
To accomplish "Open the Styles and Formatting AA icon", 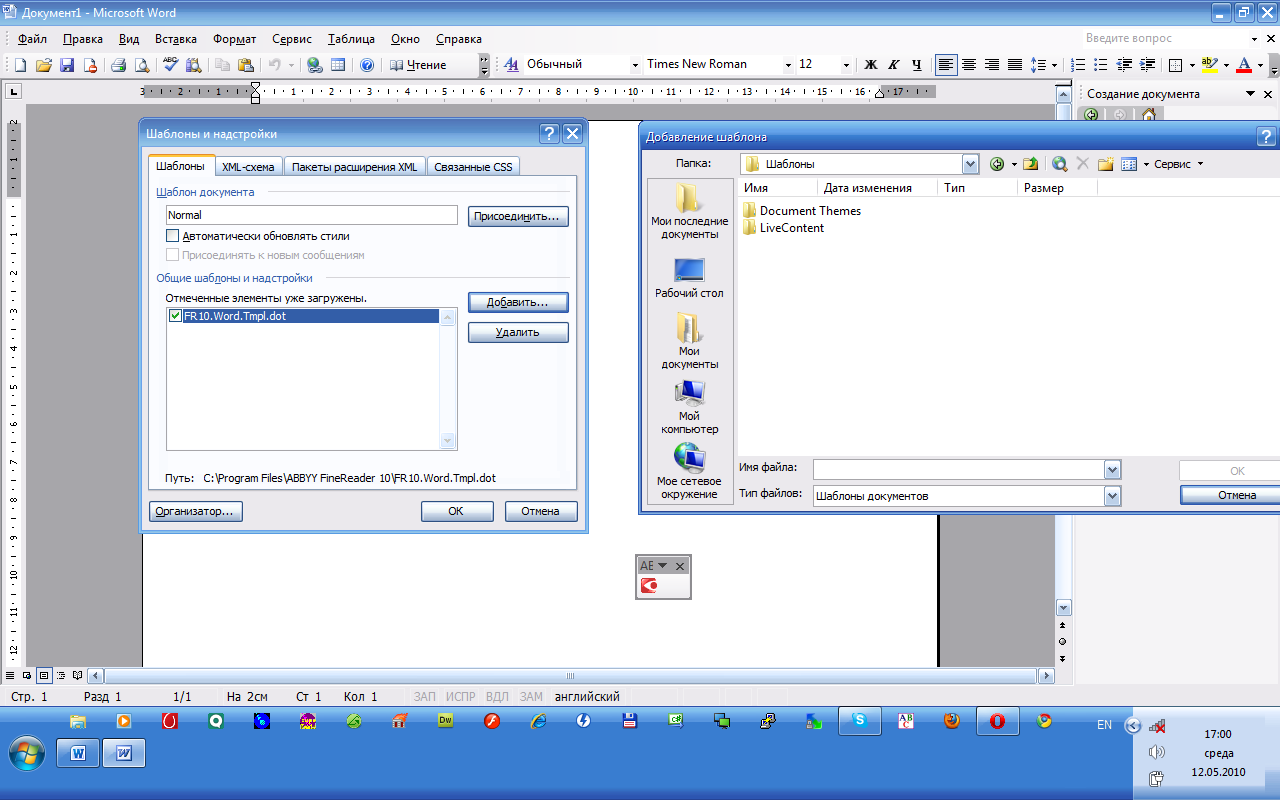I will [x=510, y=64].
